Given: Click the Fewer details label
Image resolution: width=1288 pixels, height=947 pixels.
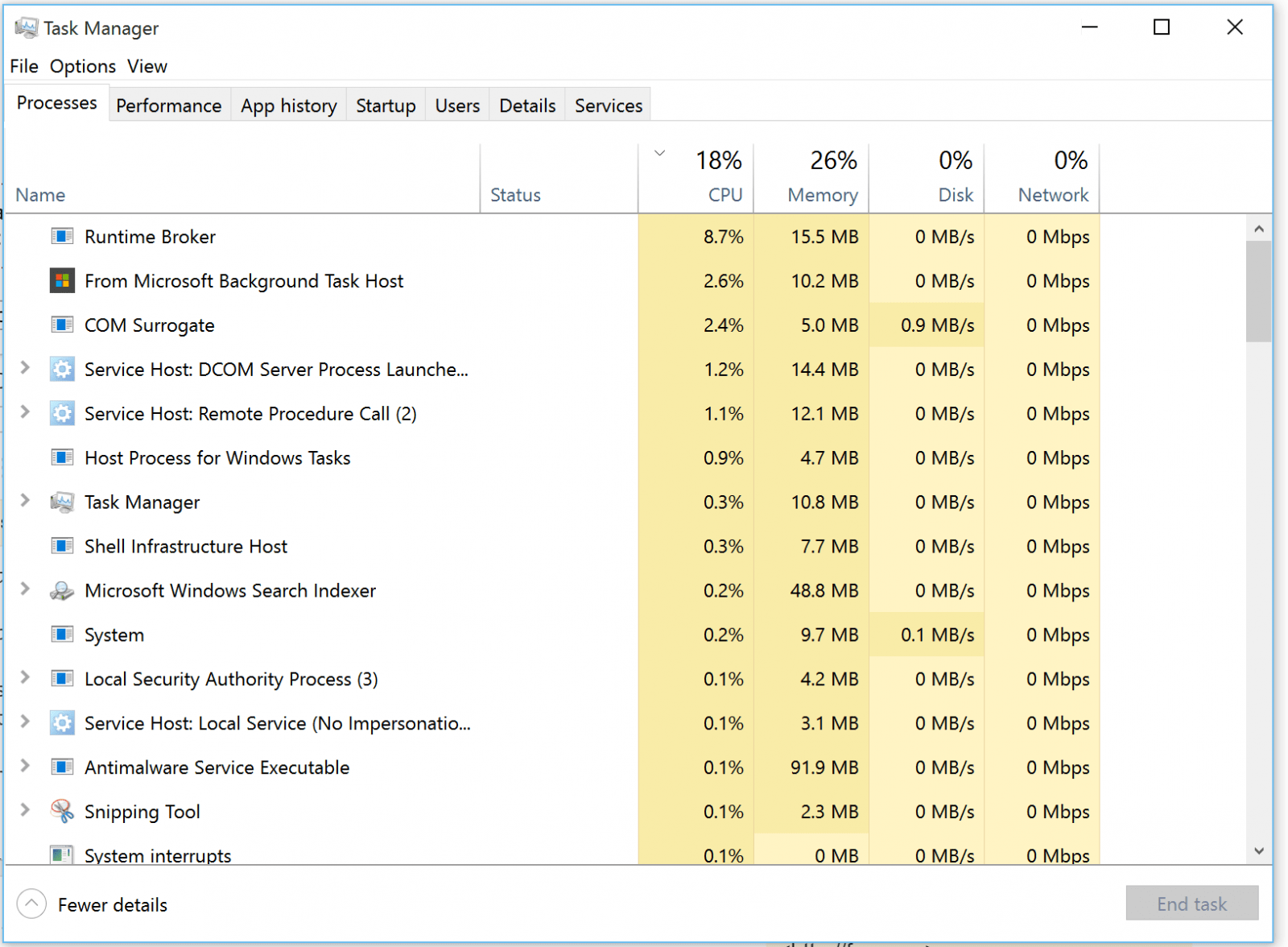Looking at the screenshot, I should click(x=113, y=904).
